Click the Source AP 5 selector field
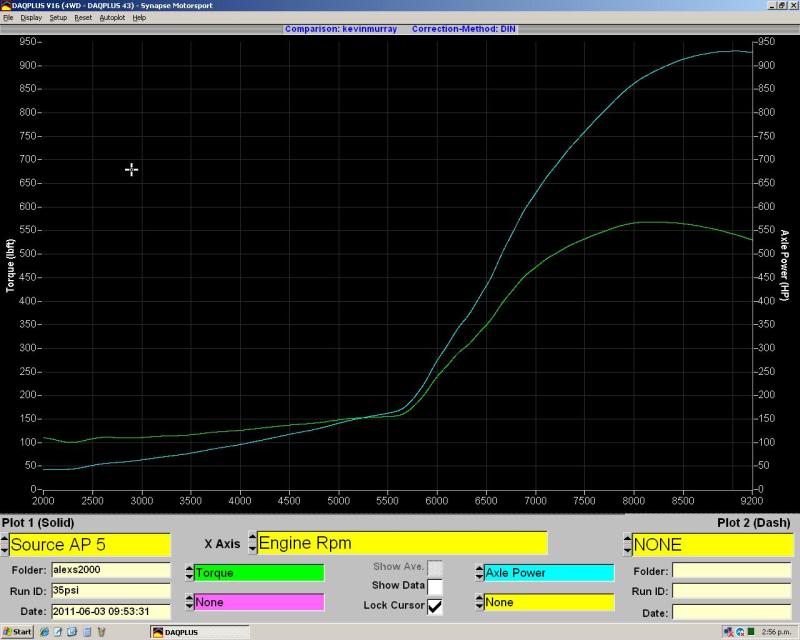This screenshot has height=640, width=800. [90, 545]
